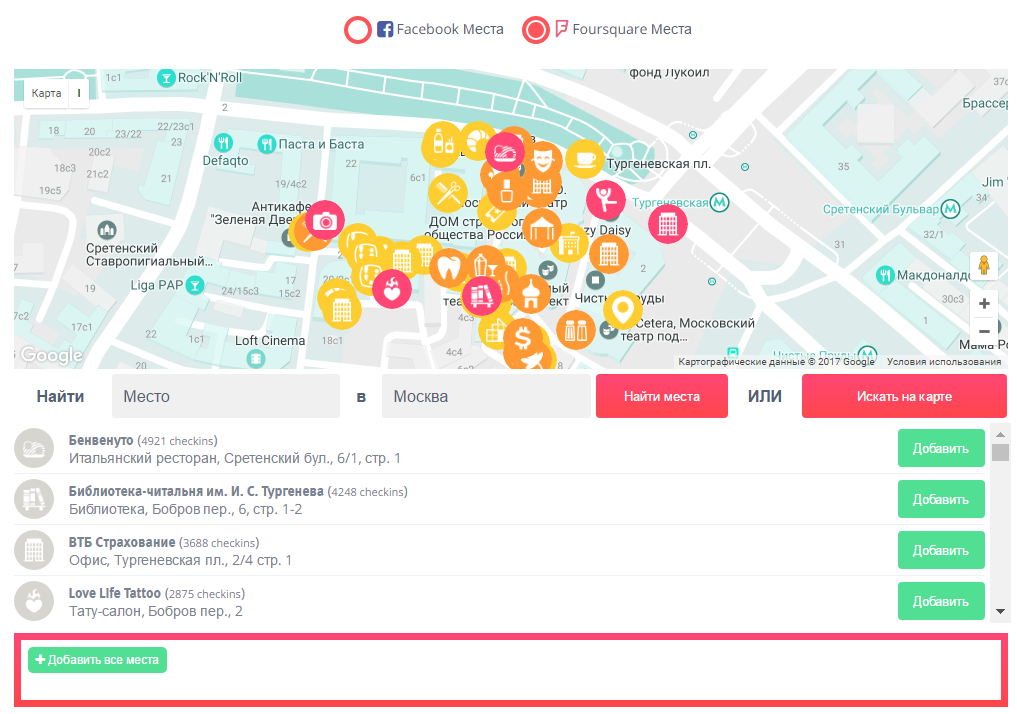
Task: Zoom out the map with minus button
Action: coord(984,331)
